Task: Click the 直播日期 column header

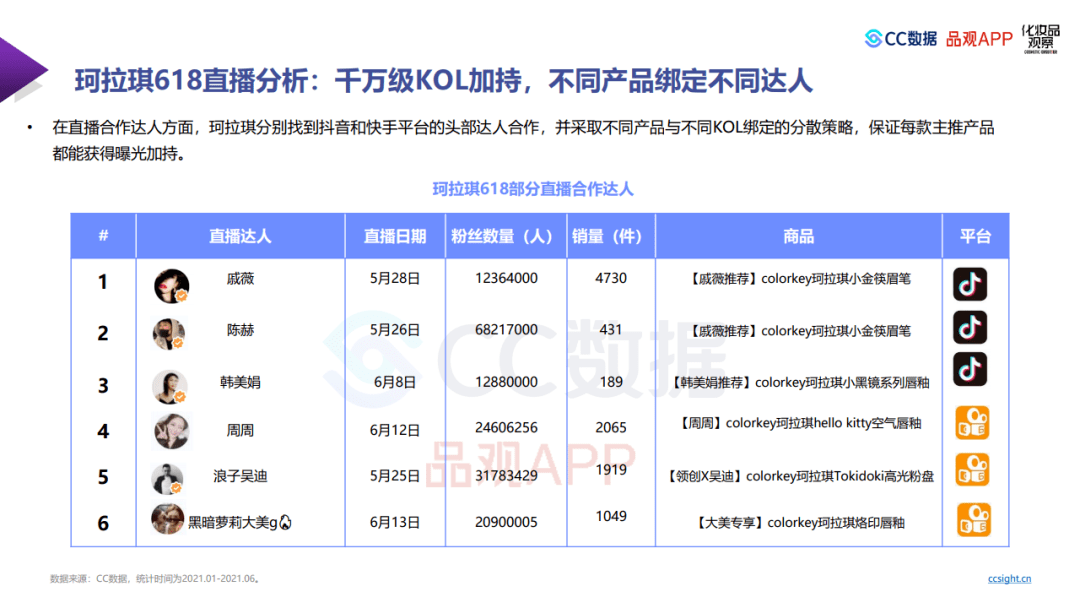Action: 395,237
